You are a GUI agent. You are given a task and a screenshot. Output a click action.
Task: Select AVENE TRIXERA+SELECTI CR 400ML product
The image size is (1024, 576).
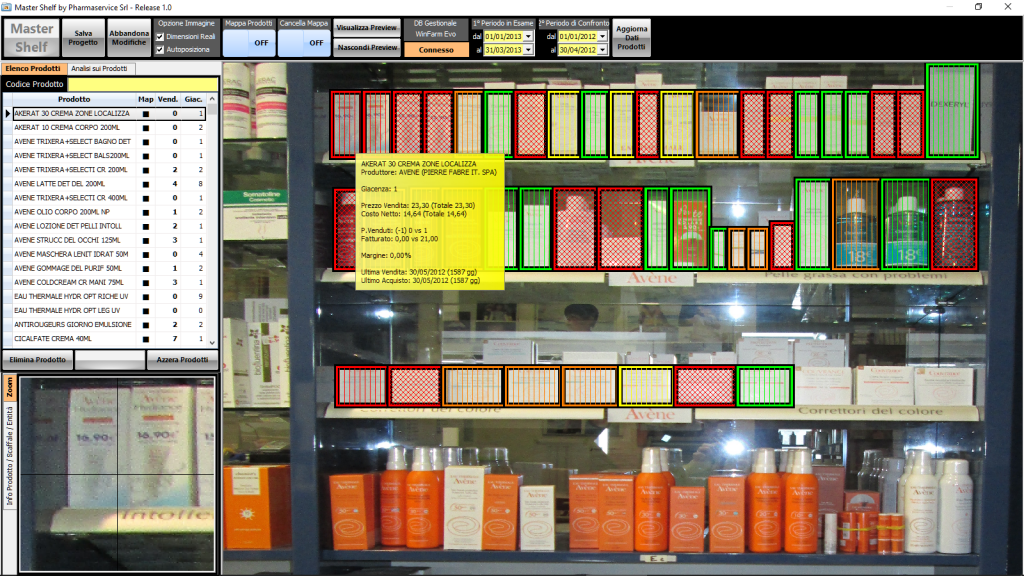coord(104,198)
